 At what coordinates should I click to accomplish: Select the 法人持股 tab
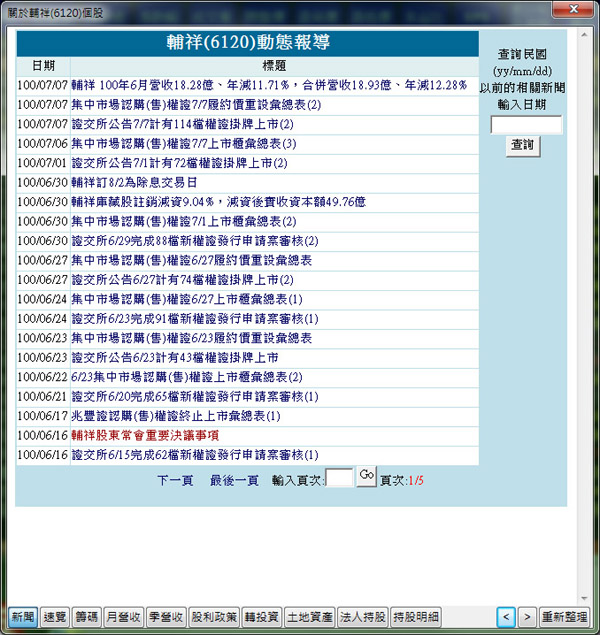click(x=363, y=617)
